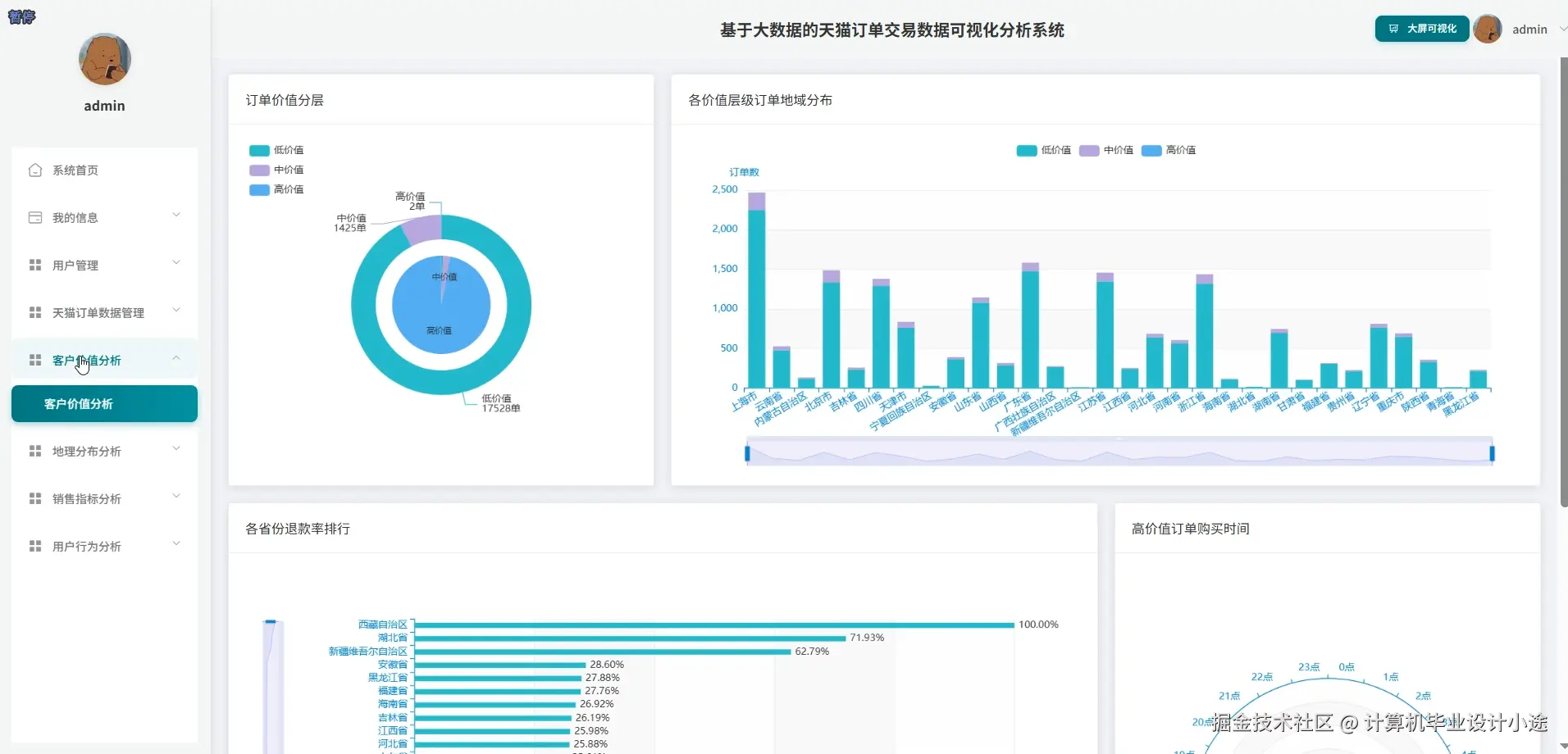Click the 订单价值分层 panel title
1568x754 pixels.
(285, 100)
